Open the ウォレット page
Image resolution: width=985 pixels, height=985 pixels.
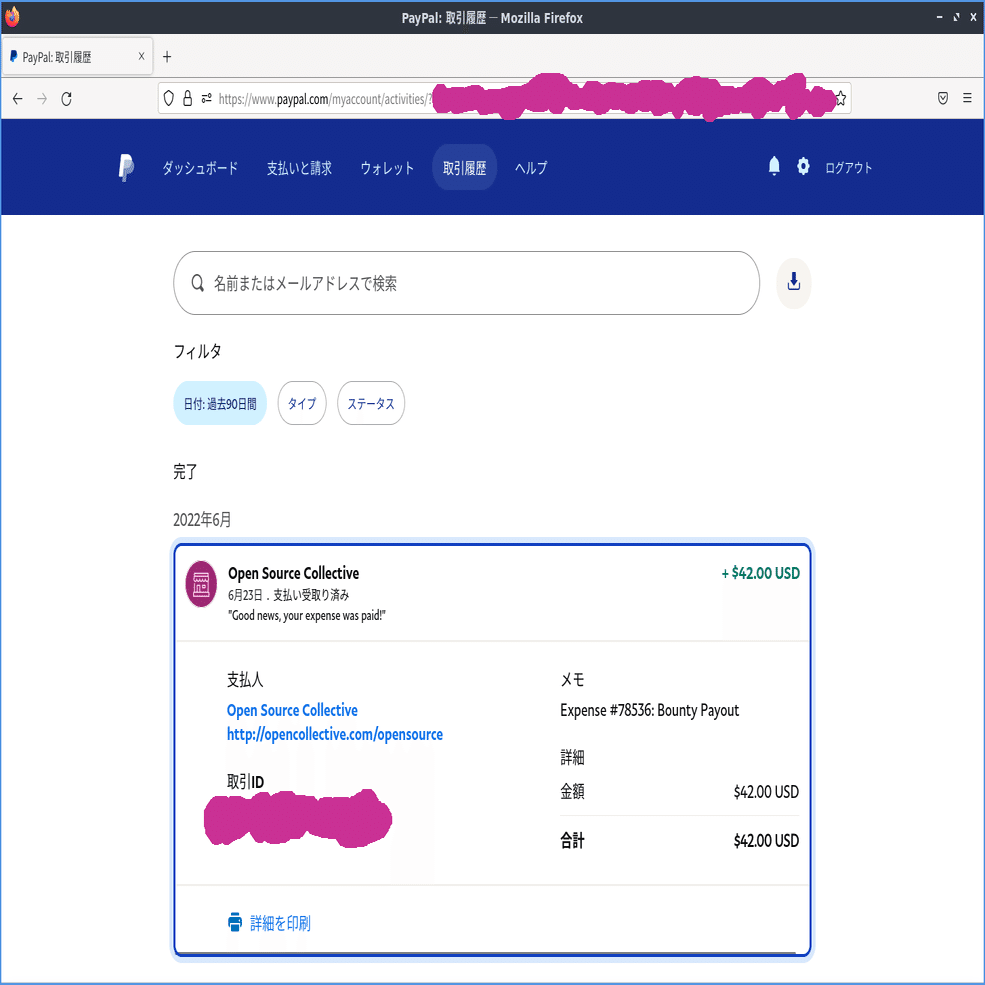387,168
